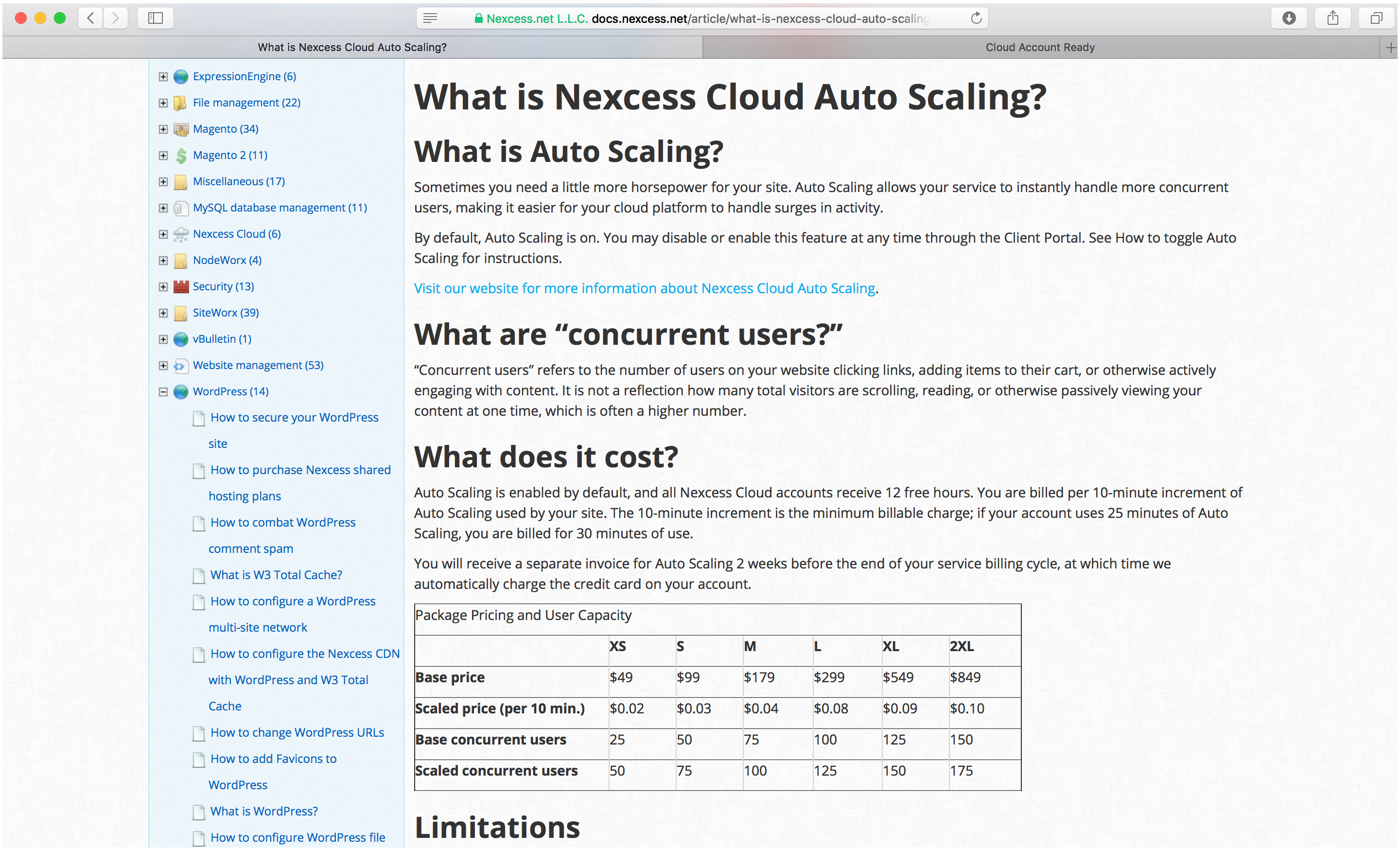Expand the Nexcess Cloud tree node
This screenshot has height=851, width=1400.
[x=163, y=234]
